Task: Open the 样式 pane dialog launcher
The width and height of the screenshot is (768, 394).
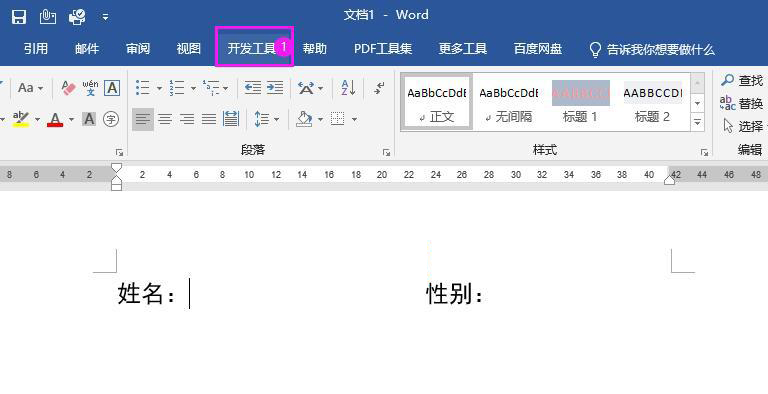Action: point(704,152)
